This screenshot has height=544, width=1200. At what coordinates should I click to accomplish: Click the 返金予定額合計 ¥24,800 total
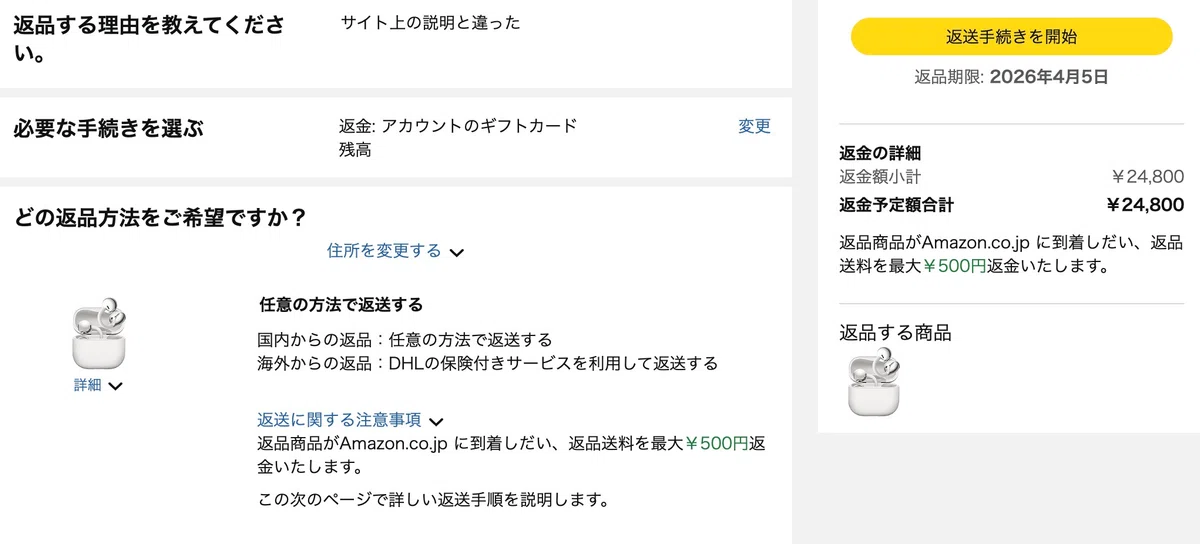tap(1011, 205)
